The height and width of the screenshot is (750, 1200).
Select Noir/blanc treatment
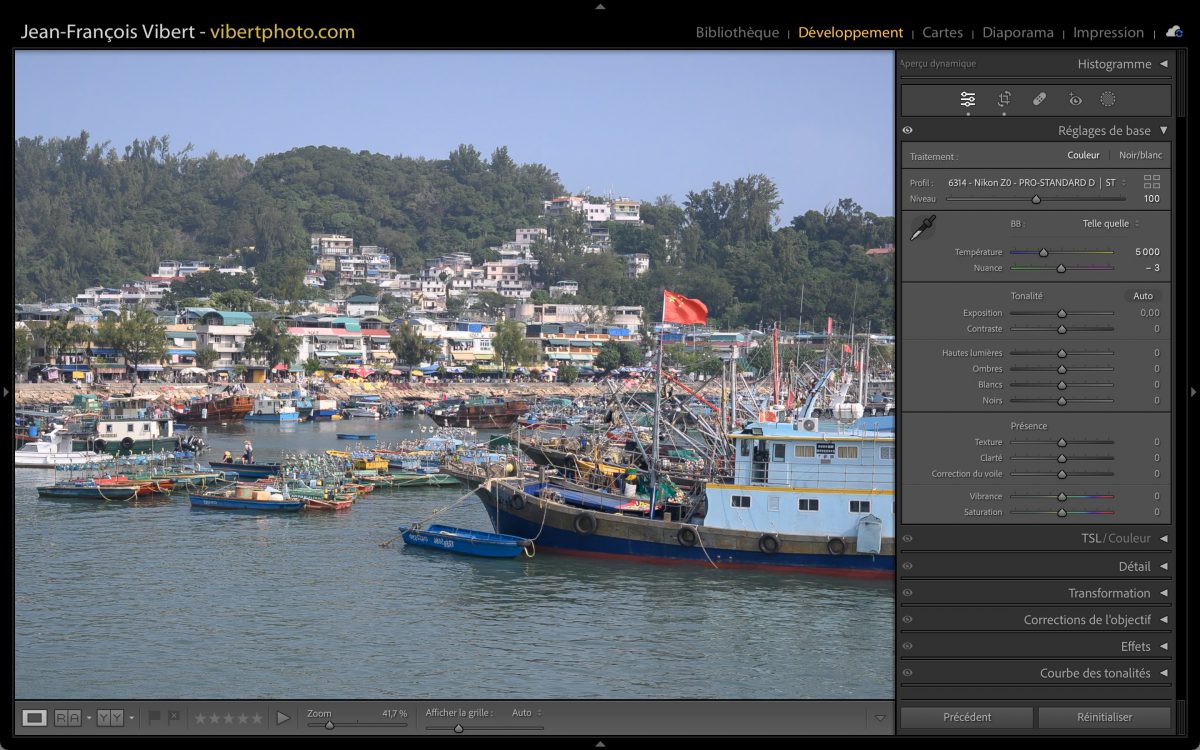coord(1140,155)
